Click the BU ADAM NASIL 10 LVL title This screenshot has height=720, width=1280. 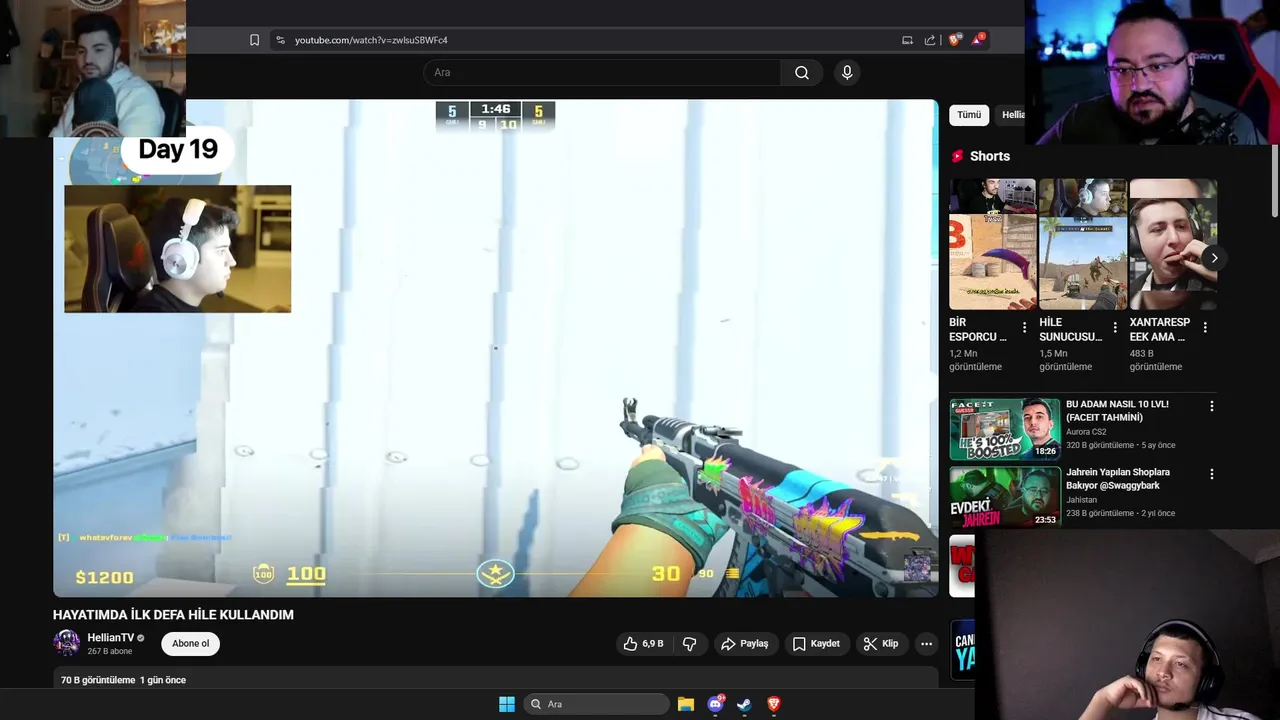(x=1117, y=411)
